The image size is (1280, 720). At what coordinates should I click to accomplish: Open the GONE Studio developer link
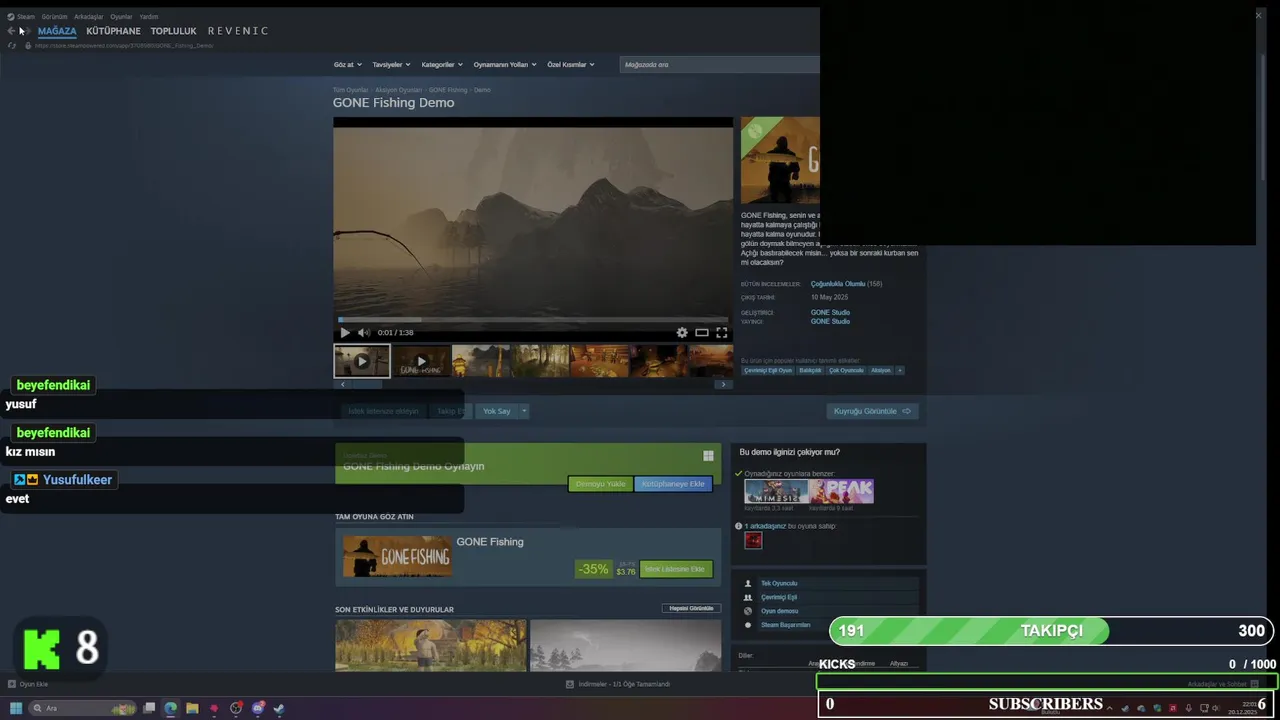830,312
